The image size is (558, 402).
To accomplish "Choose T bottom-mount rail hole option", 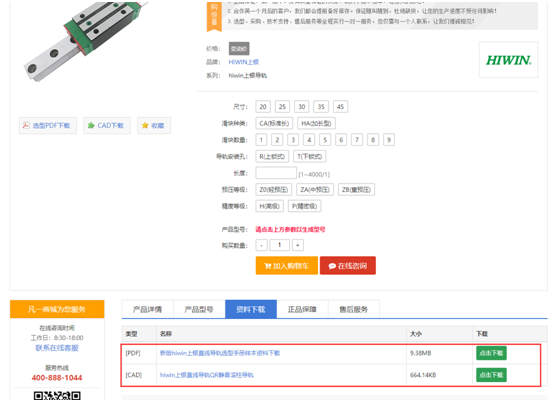I will (310, 157).
